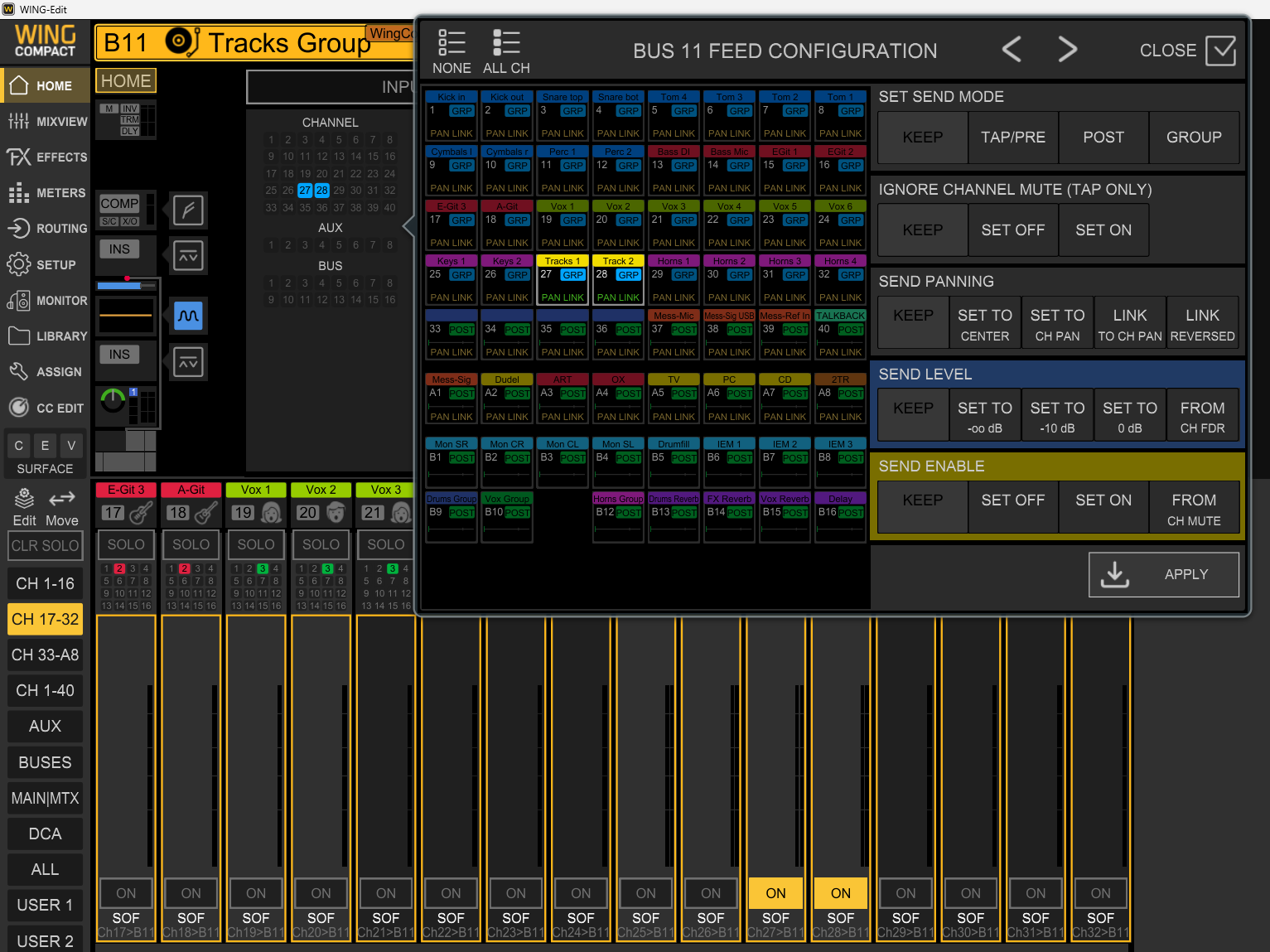Click the ALL CH selection icon
The width and height of the screenshot is (1270, 952).
(x=506, y=43)
